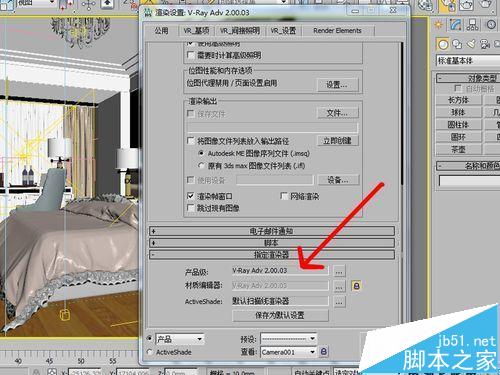
Task: Click the 圆柱体 primitive button
Action: click(x=458, y=124)
